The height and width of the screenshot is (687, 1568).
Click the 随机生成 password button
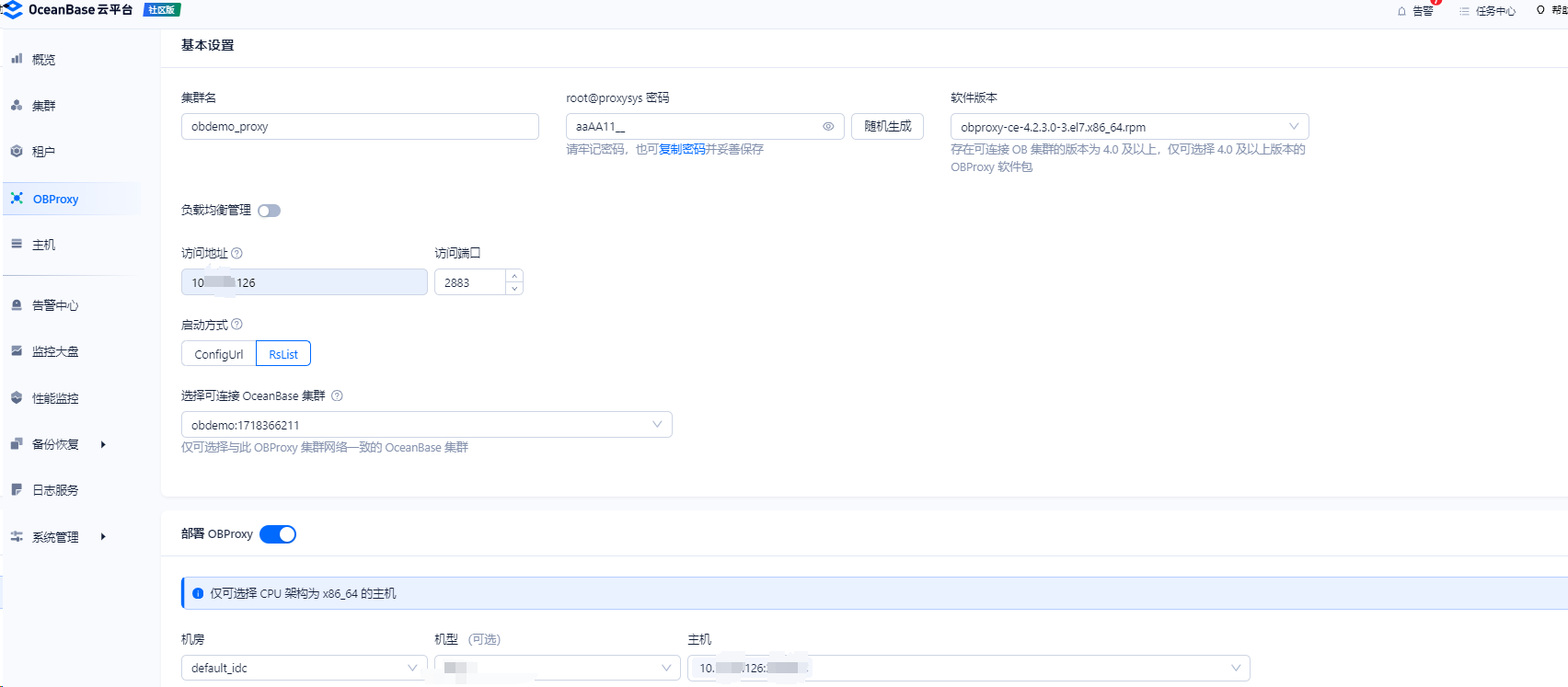887,126
